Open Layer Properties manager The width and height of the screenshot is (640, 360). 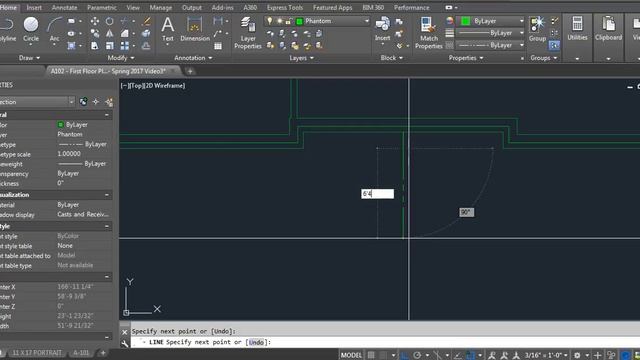(x=247, y=33)
